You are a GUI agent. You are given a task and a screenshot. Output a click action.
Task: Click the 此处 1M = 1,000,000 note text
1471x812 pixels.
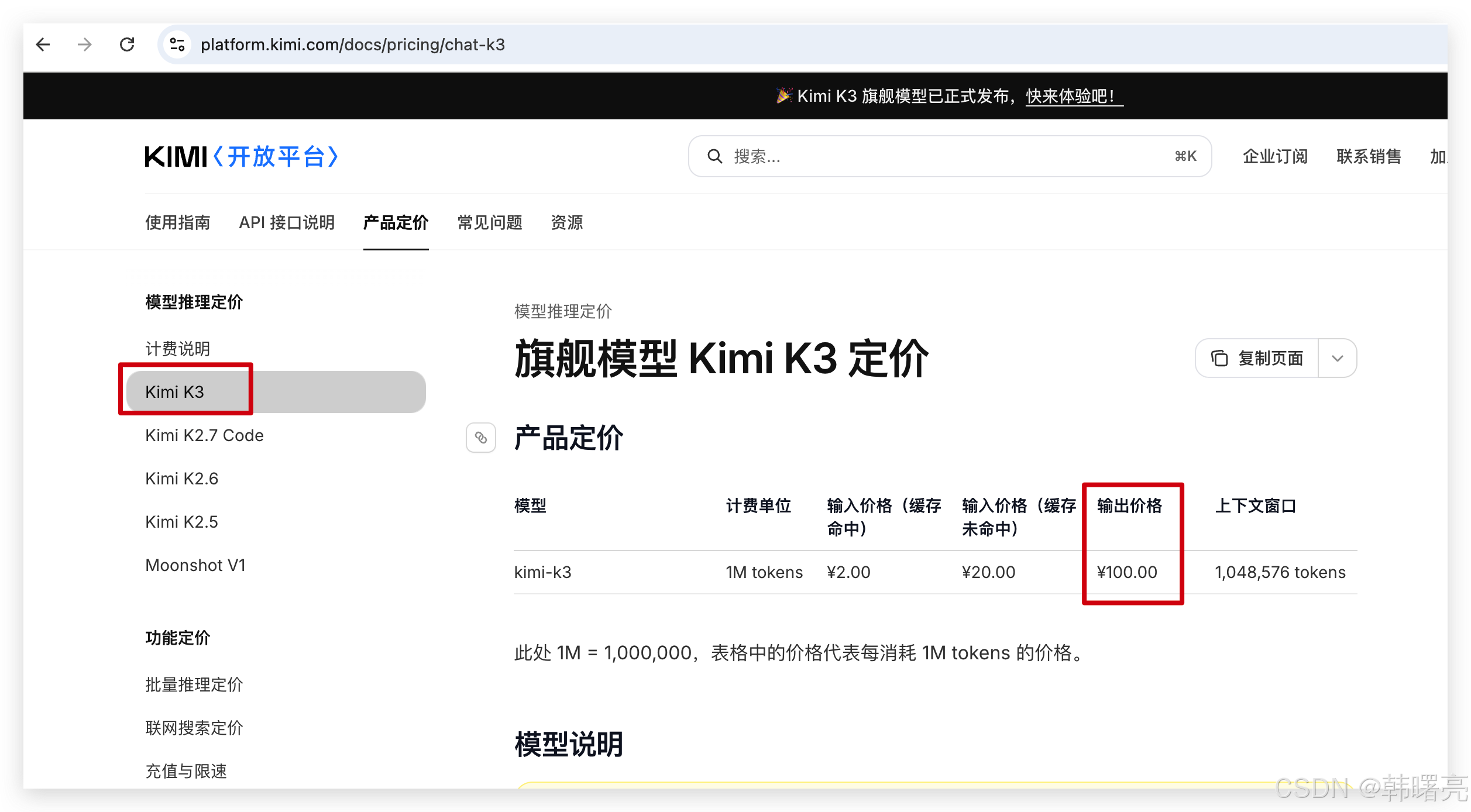[x=800, y=653]
